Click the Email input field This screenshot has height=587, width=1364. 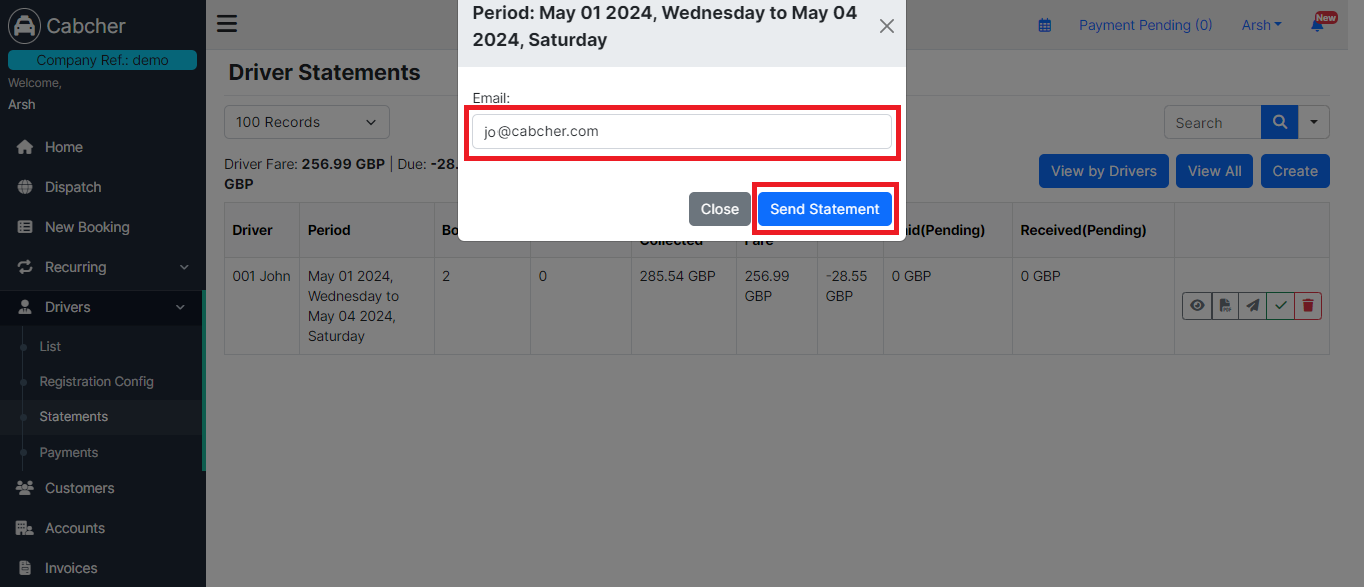pyautogui.click(x=681, y=131)
